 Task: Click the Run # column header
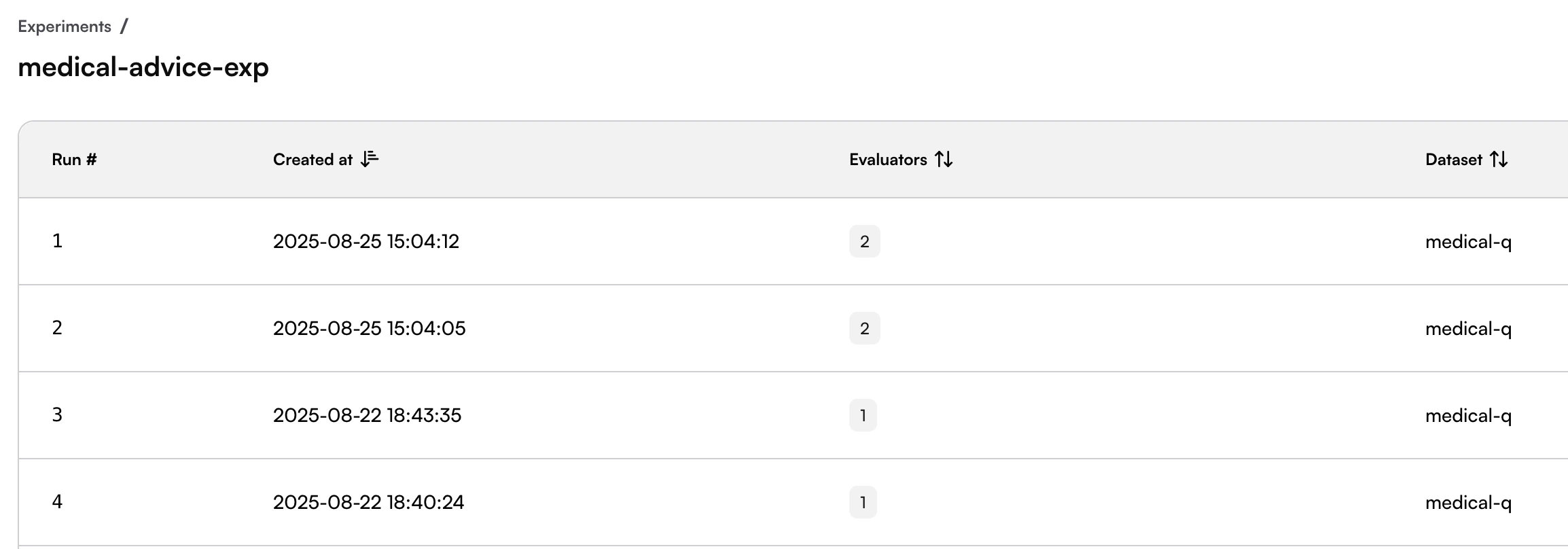[74, 160]
